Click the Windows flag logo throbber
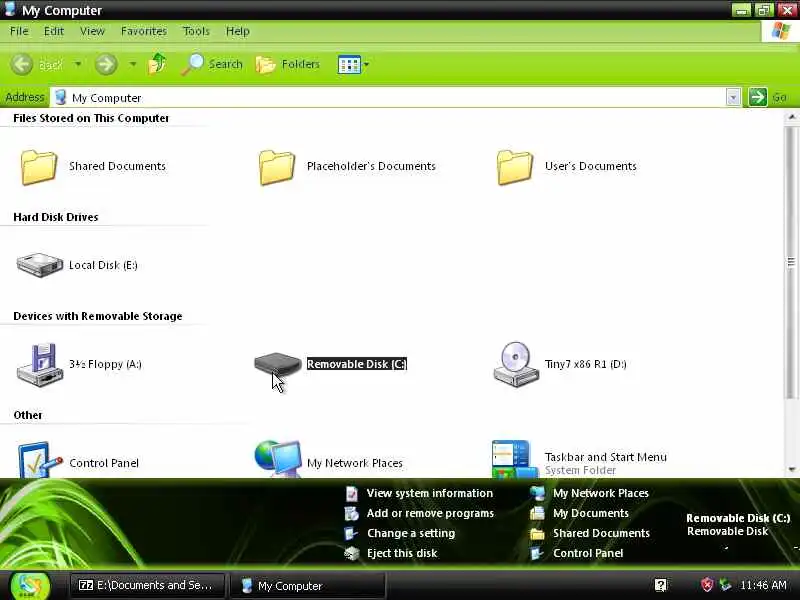 [780, 32]
